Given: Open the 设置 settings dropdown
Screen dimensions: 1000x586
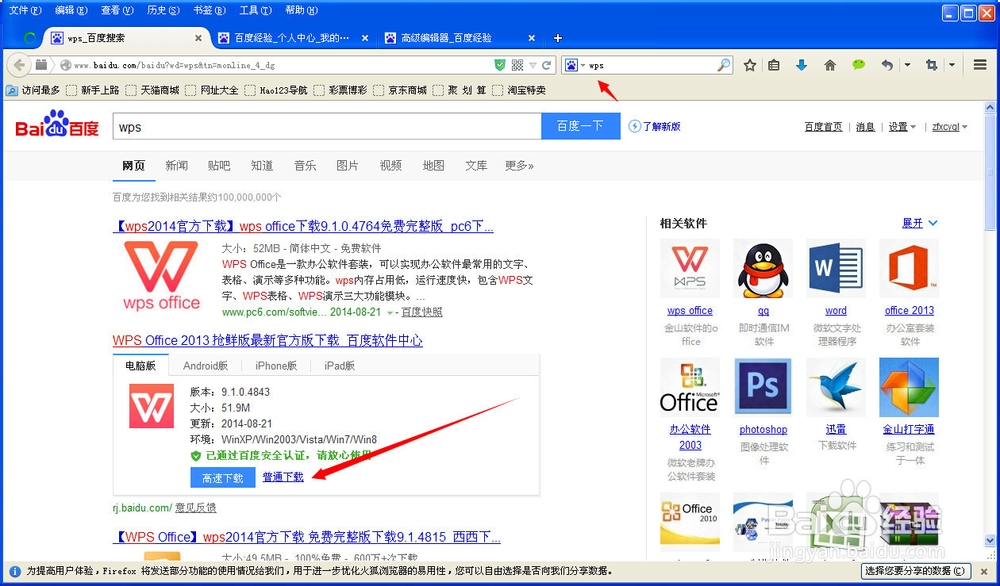Looking at the screenshot, I should pos(902,127).
